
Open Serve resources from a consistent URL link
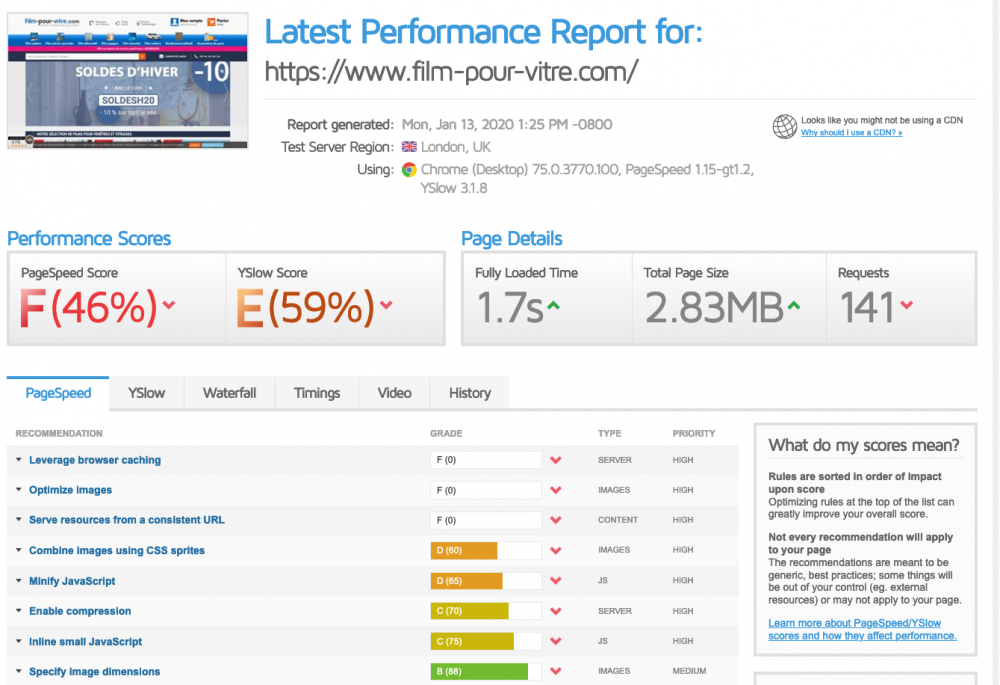[127, 520]
